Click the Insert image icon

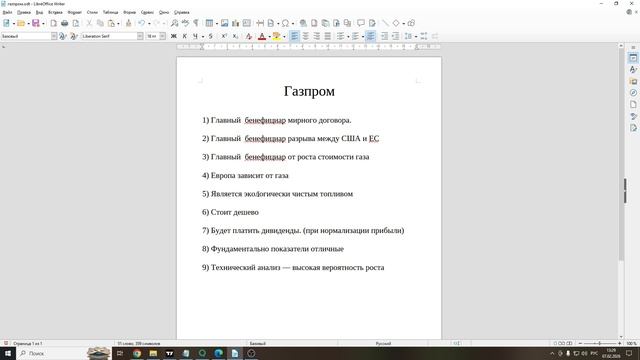point(224,23)
